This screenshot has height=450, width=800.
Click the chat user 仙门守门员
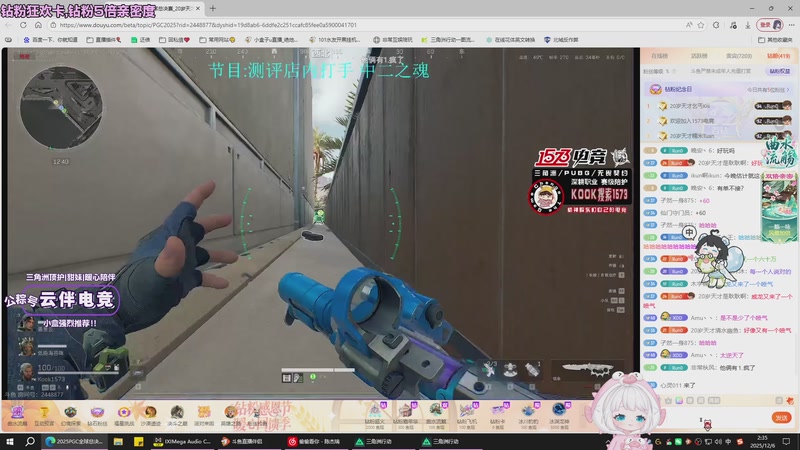(x=676, y=213)
